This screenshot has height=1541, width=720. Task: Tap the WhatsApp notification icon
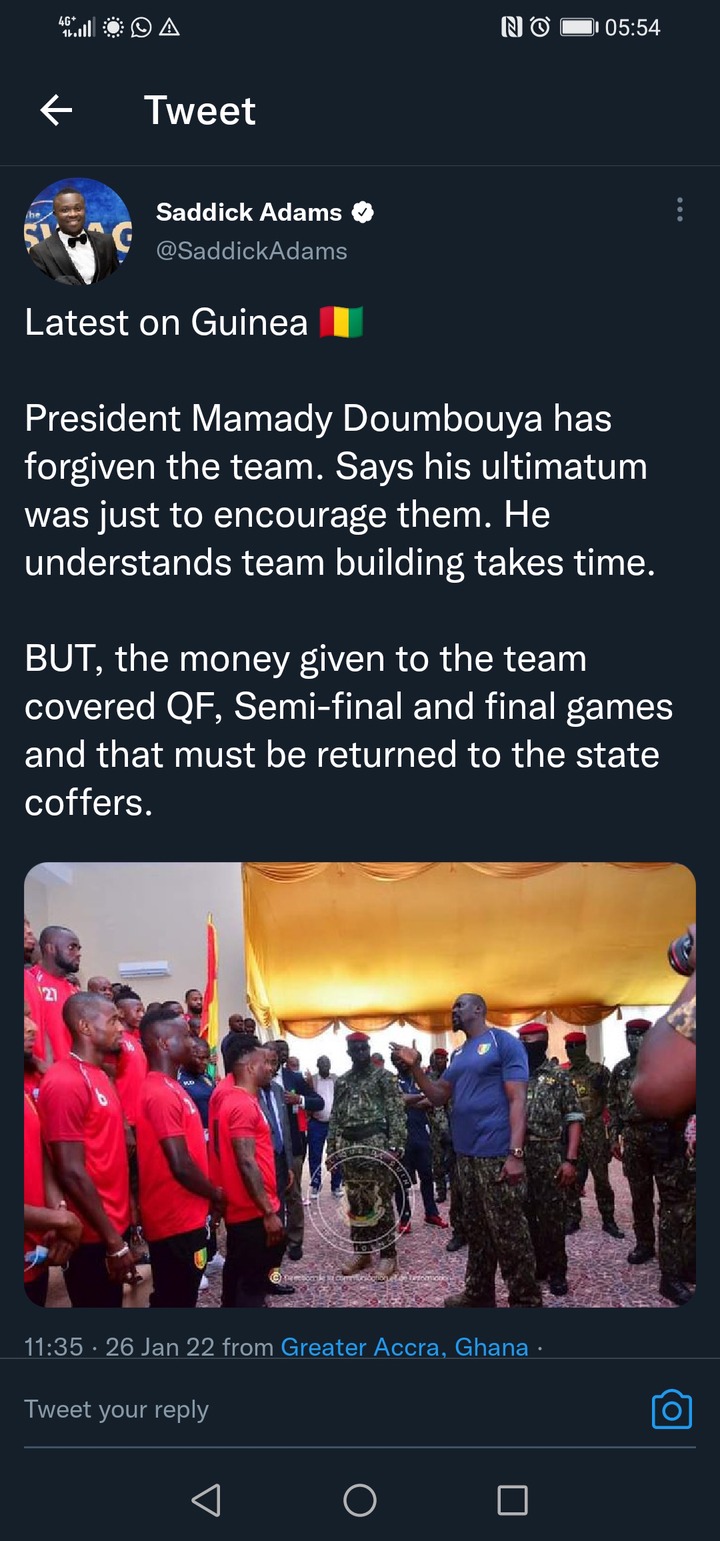pos(141,28)
